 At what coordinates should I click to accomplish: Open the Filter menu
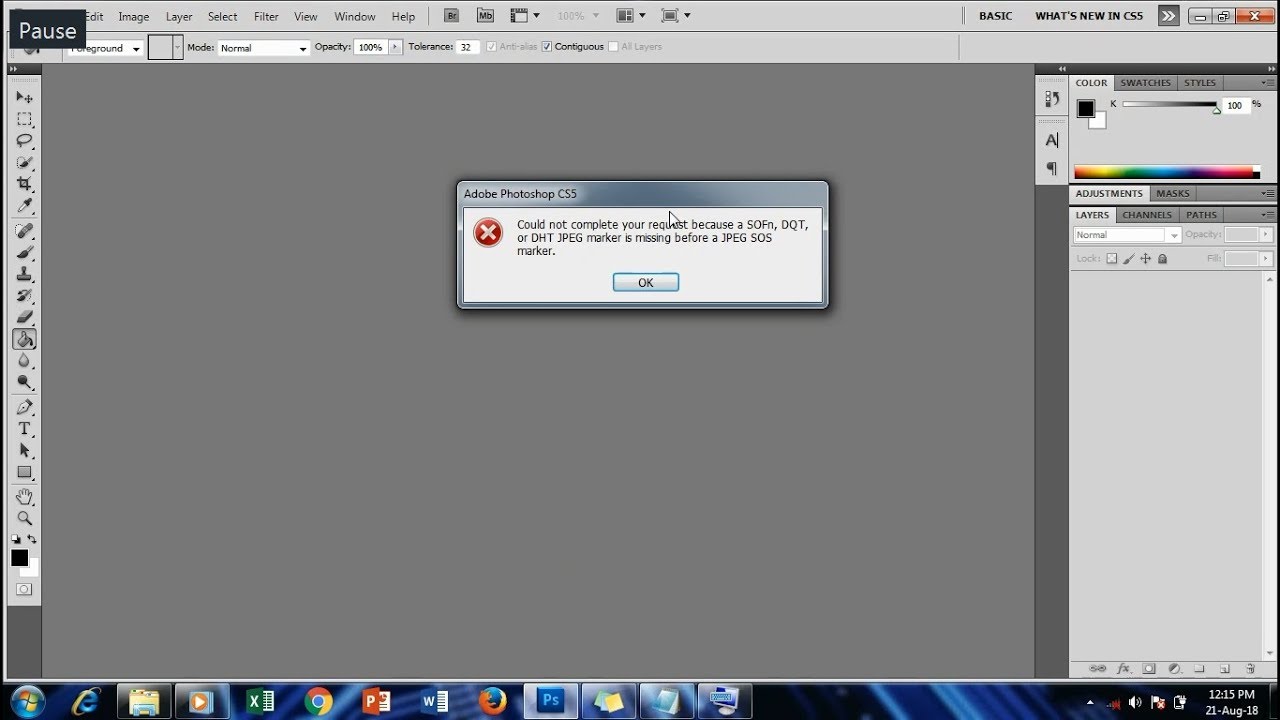pyautogui.click(x=266, y=17)
